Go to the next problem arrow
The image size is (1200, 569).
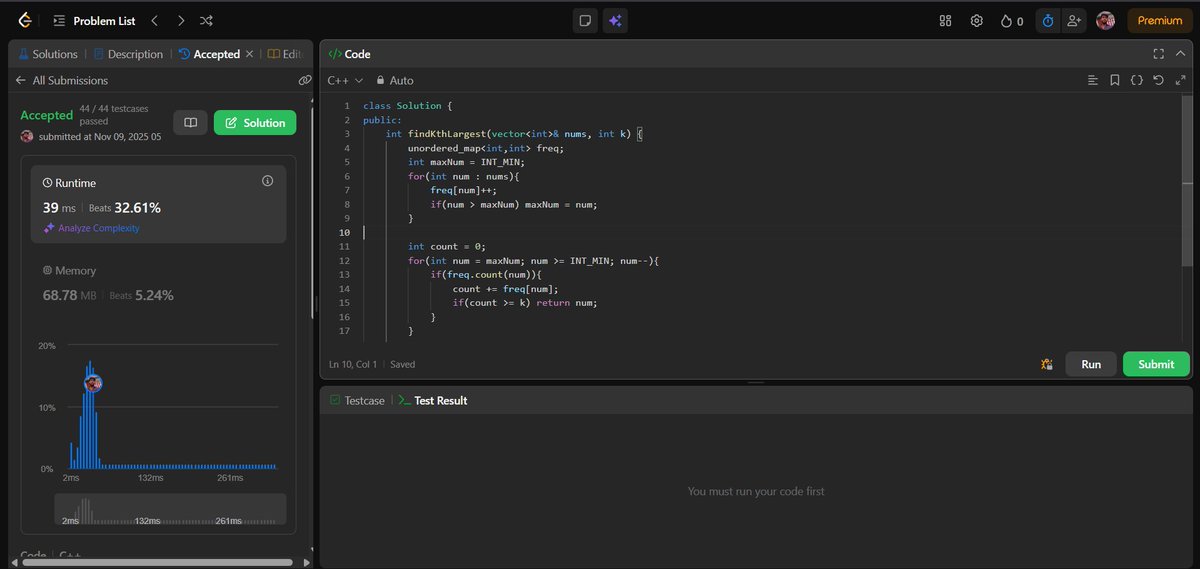point(180,20)
